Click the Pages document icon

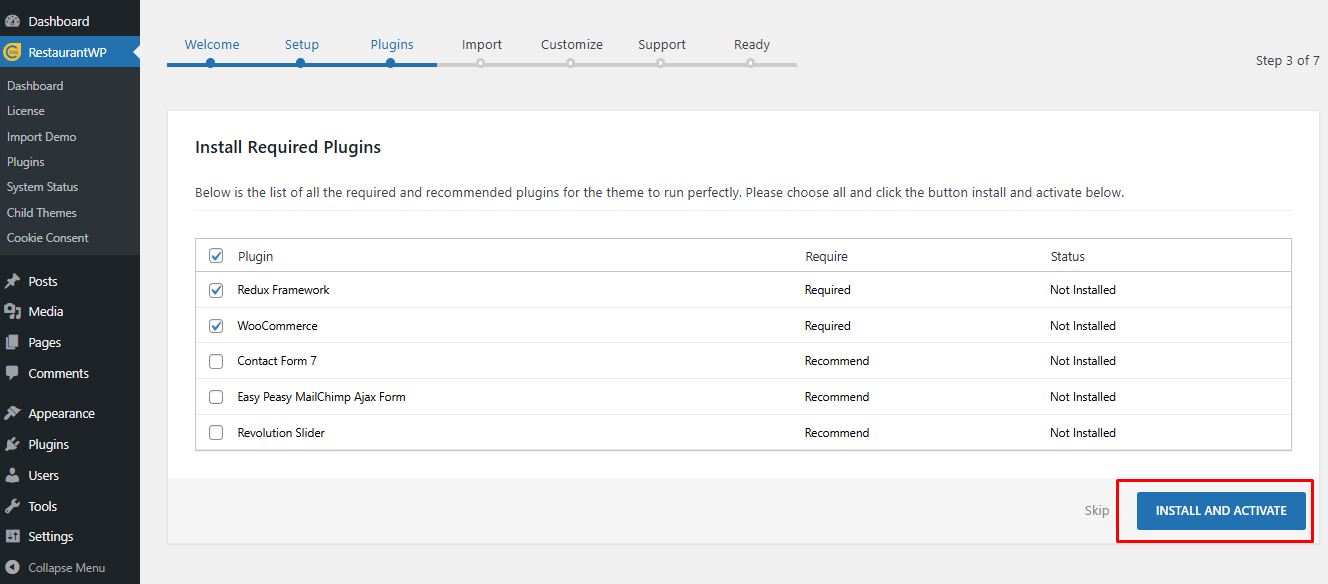[12, 342]
